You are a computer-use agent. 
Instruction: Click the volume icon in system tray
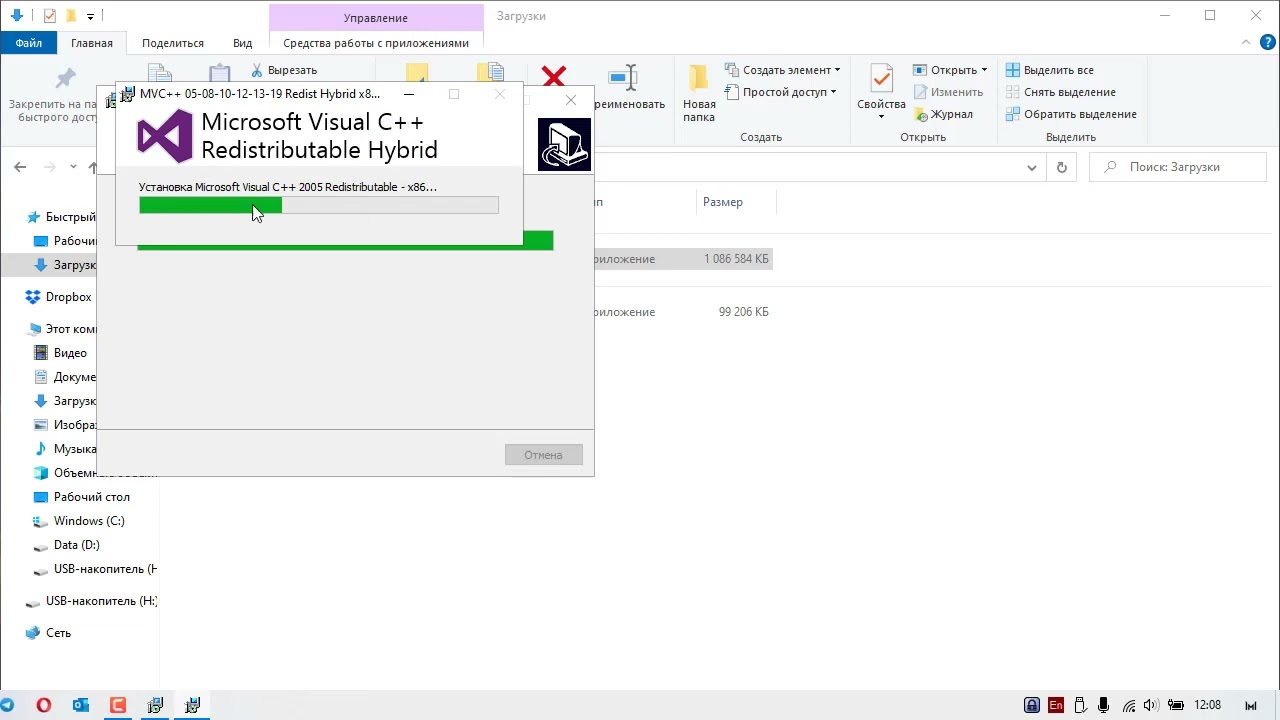pyautogui.click(x=1151, y=705)
